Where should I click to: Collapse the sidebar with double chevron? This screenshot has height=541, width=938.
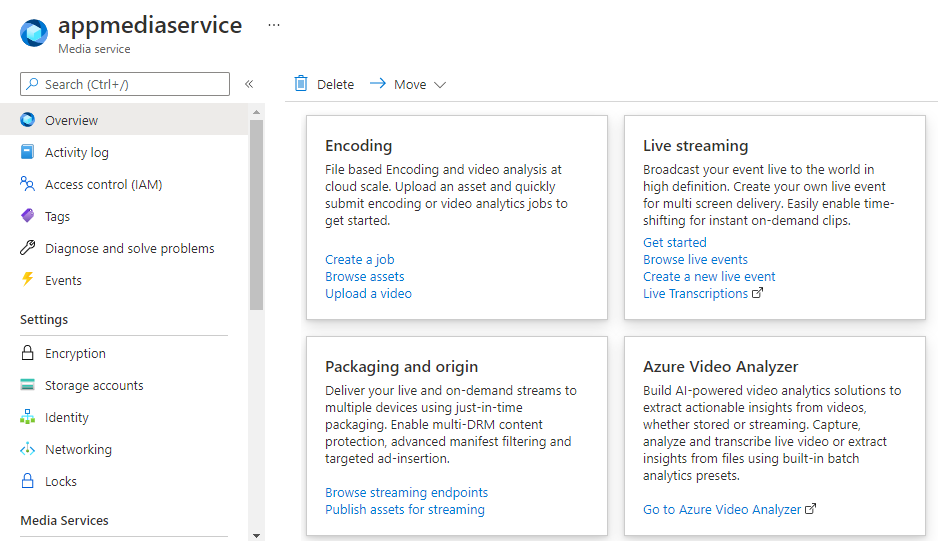pos(249,84)
